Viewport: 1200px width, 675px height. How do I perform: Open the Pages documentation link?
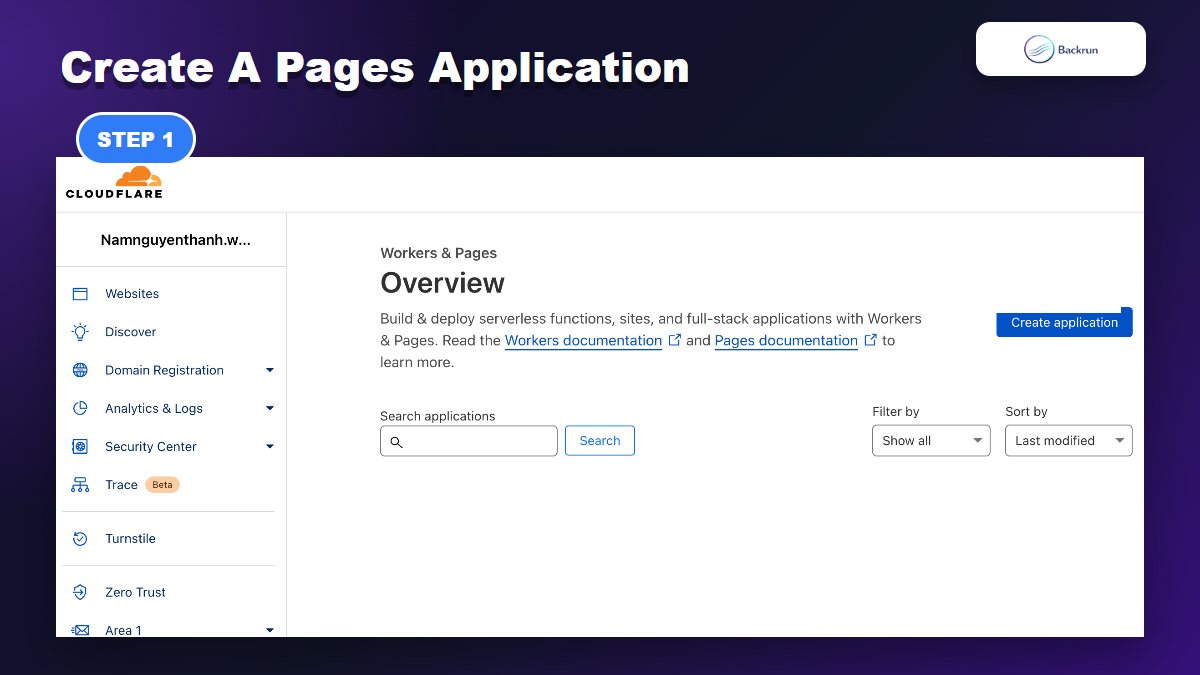[786, 340]
